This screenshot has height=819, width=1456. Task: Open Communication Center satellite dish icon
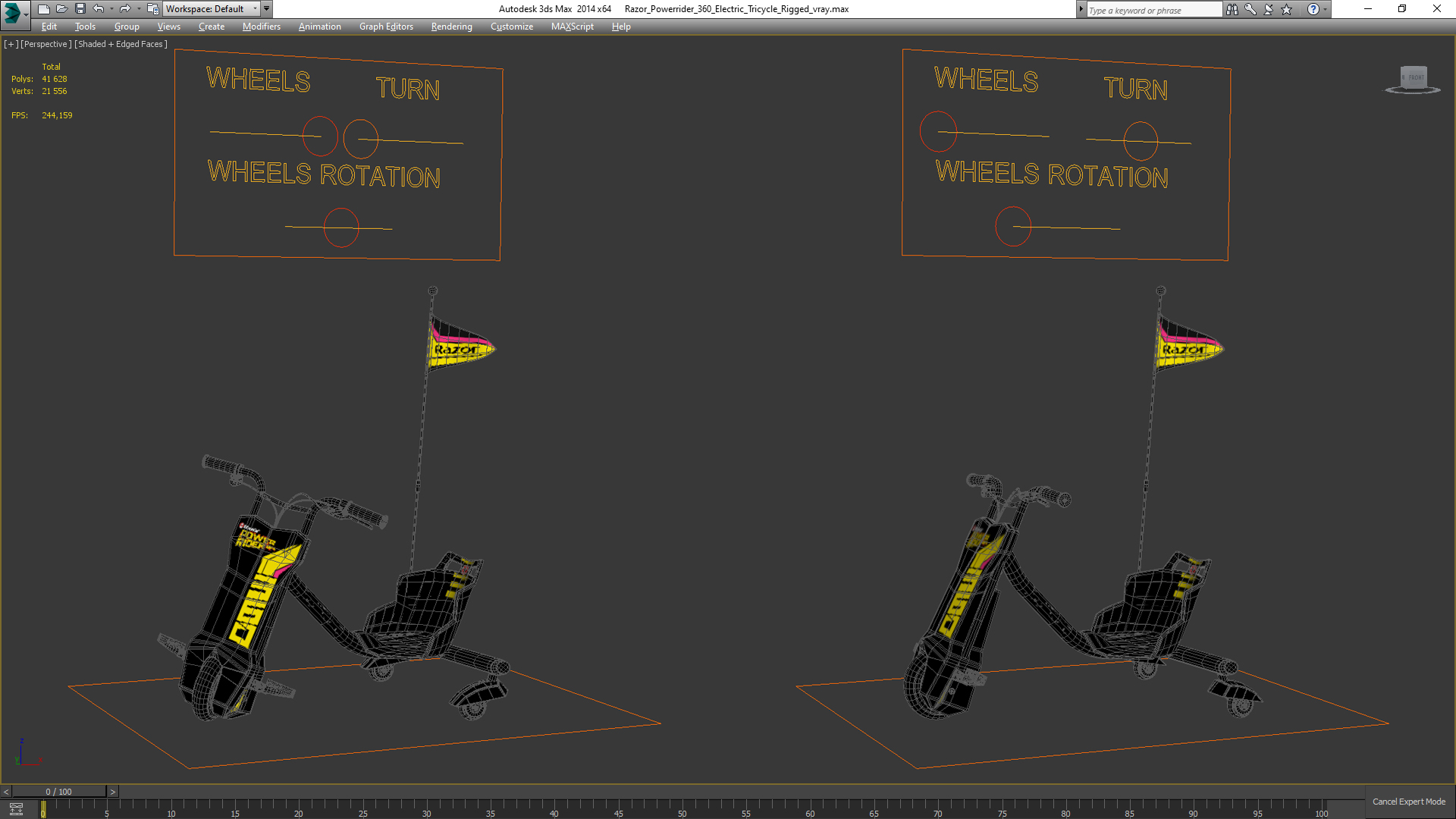(x=1268, y=9)
